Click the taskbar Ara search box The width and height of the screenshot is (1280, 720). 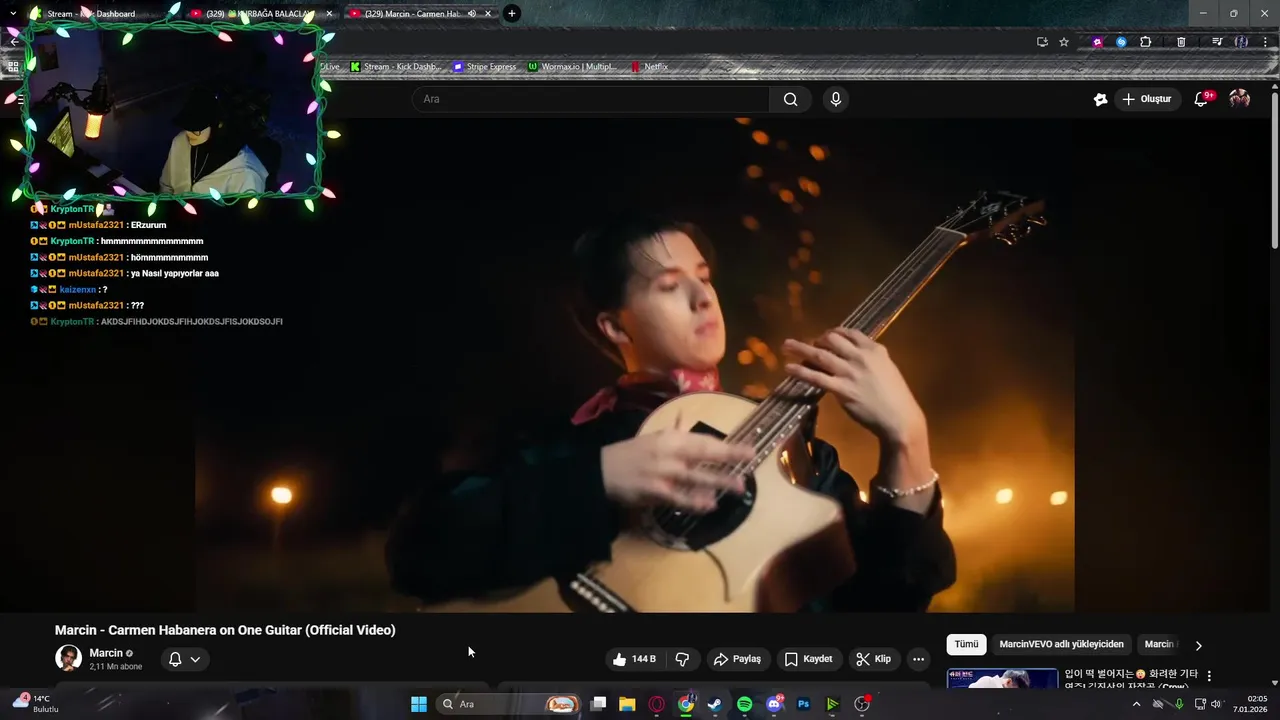coord(509,704)
